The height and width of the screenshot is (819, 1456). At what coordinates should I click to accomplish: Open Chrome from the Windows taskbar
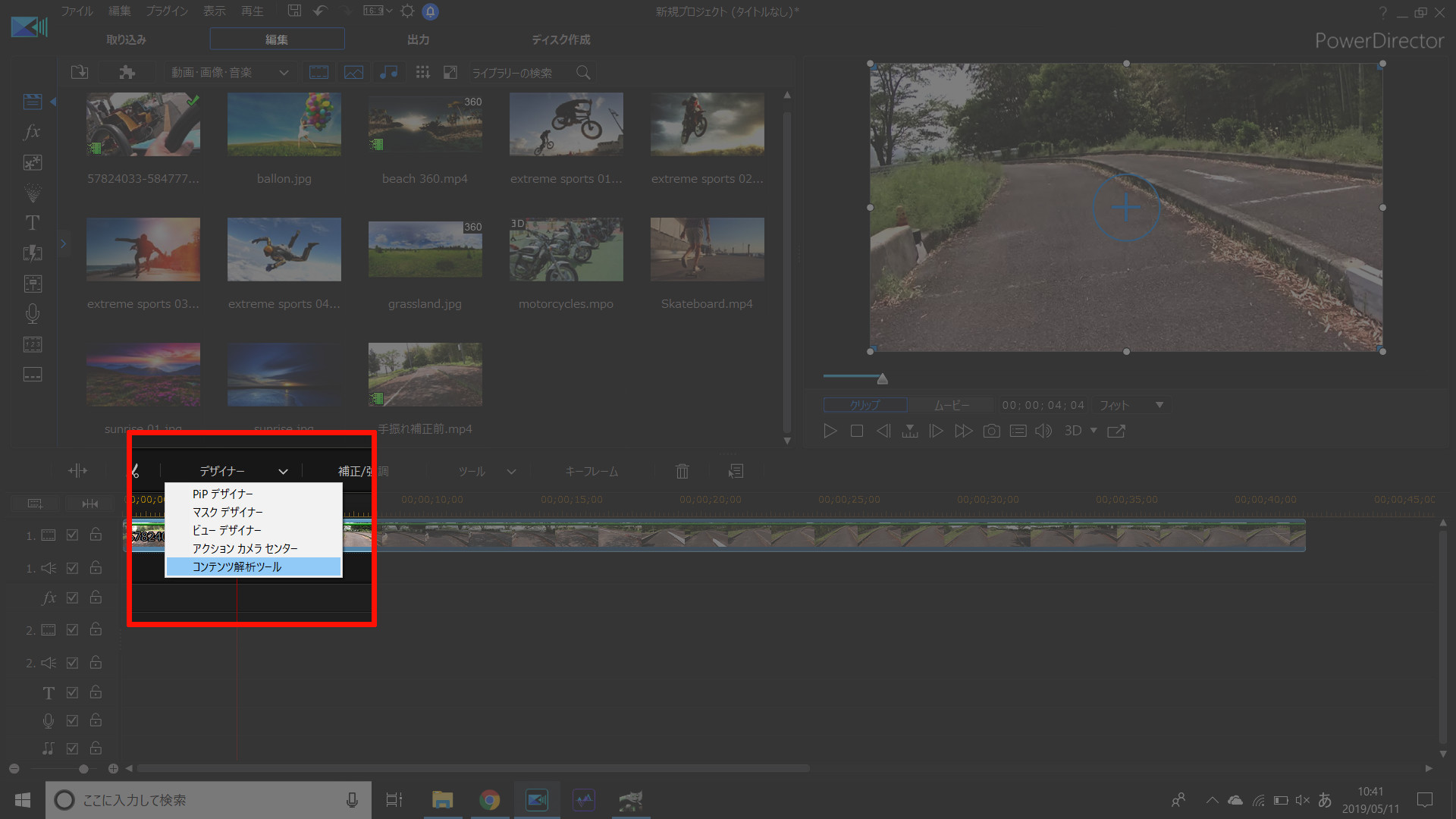490,800
